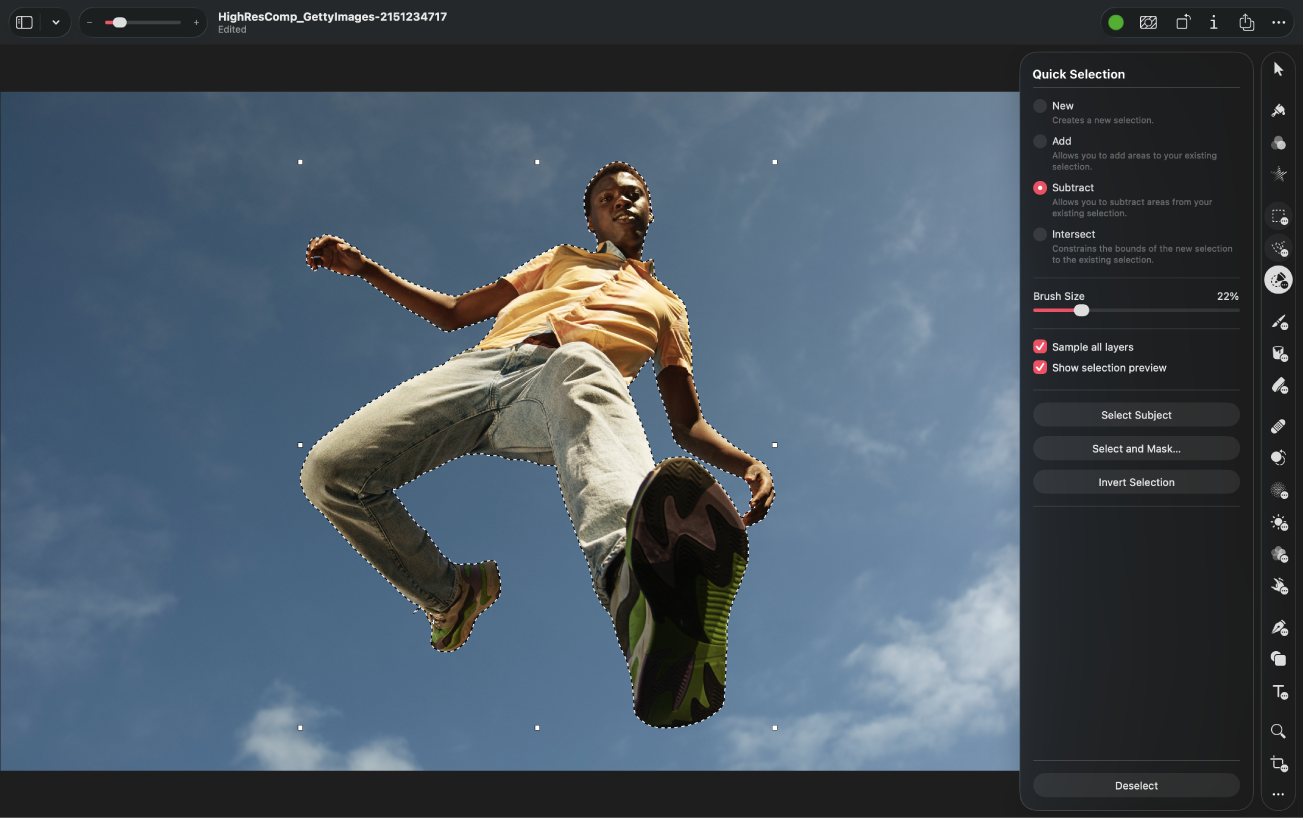Select the Color Fill tool
Screen dimensions: 1304x820
(1278, 354)
